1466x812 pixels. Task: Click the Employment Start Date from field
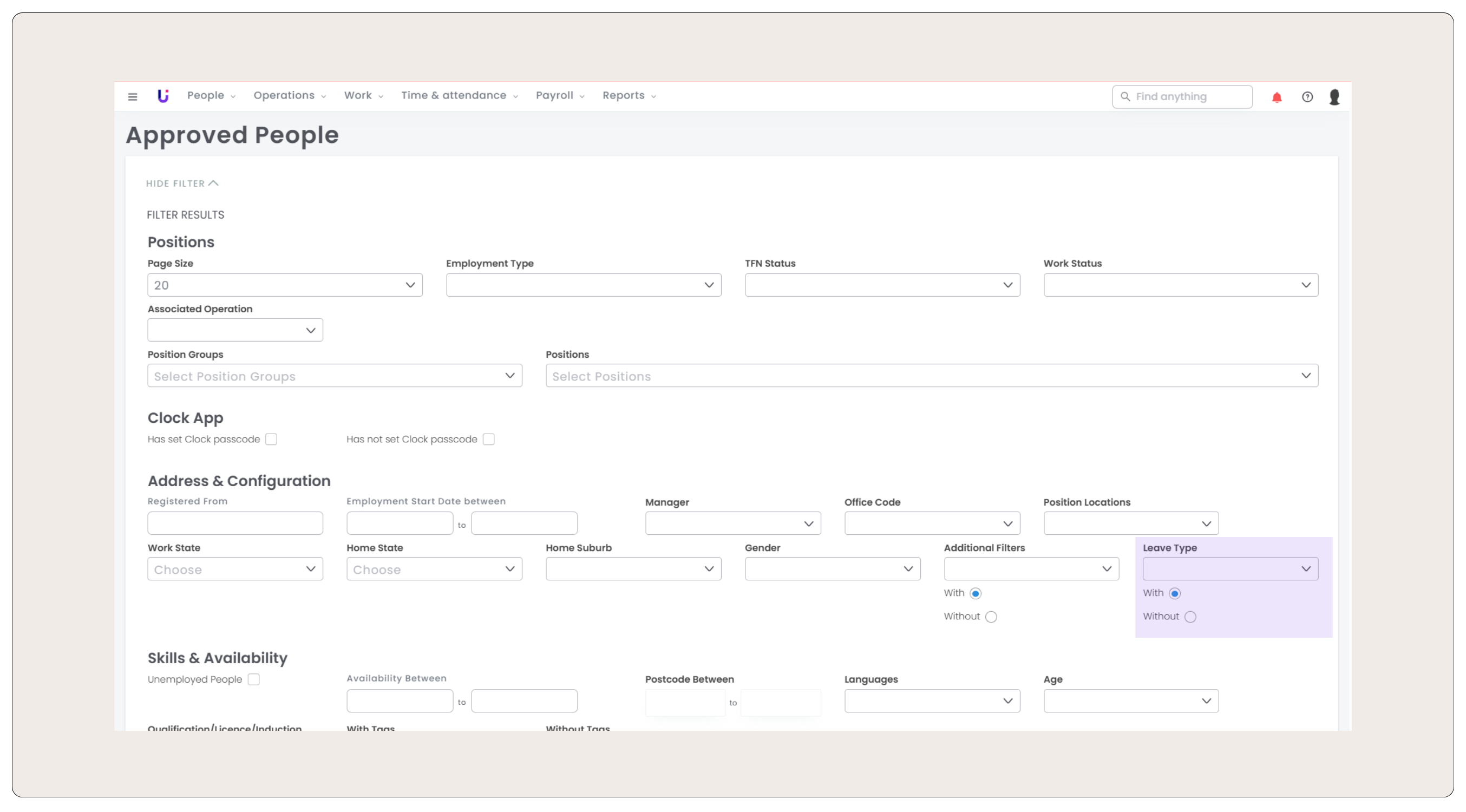pyautogui.click(x=400, y=523)
